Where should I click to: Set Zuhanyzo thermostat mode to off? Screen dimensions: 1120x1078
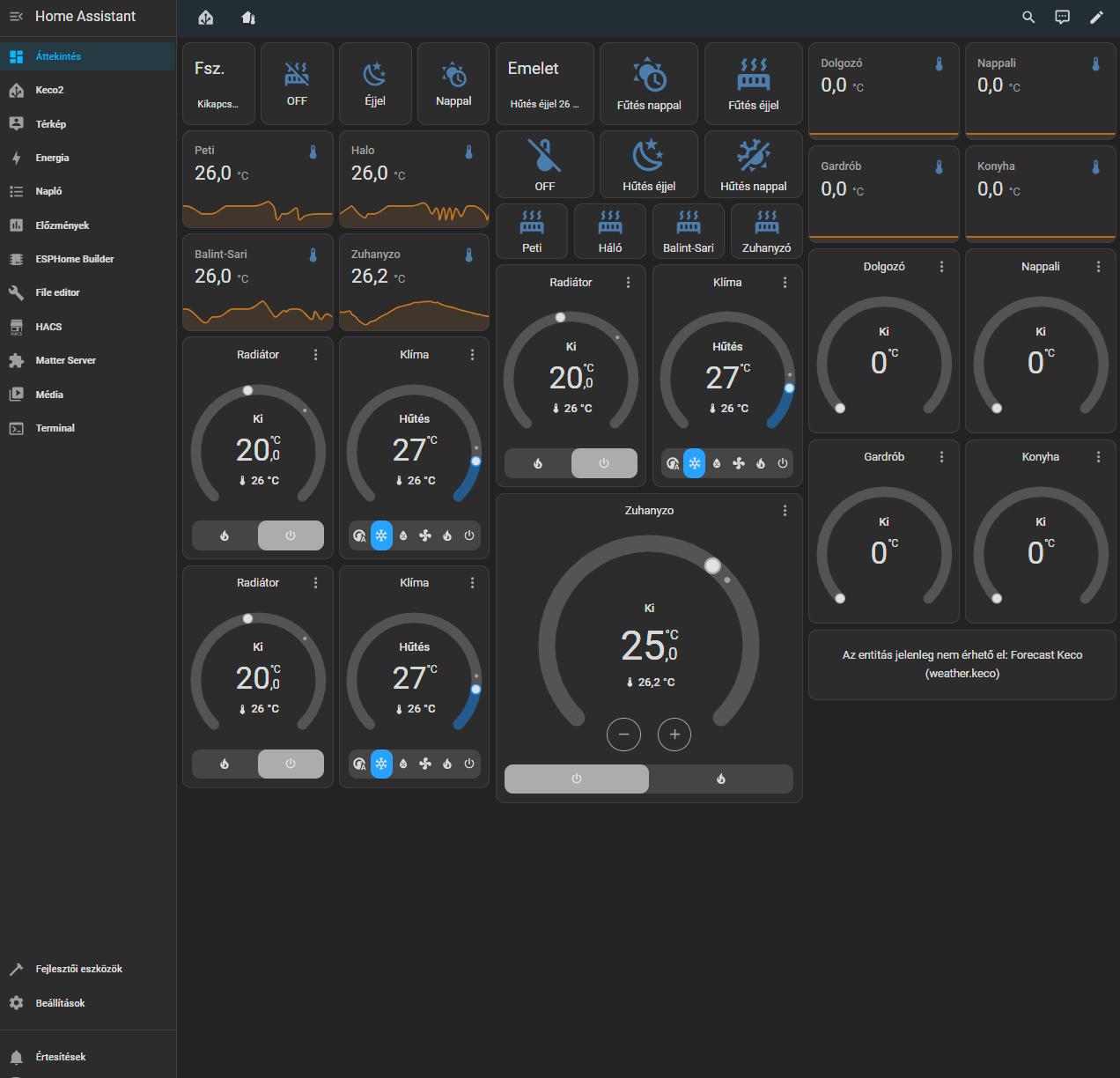tap(577, 779)
